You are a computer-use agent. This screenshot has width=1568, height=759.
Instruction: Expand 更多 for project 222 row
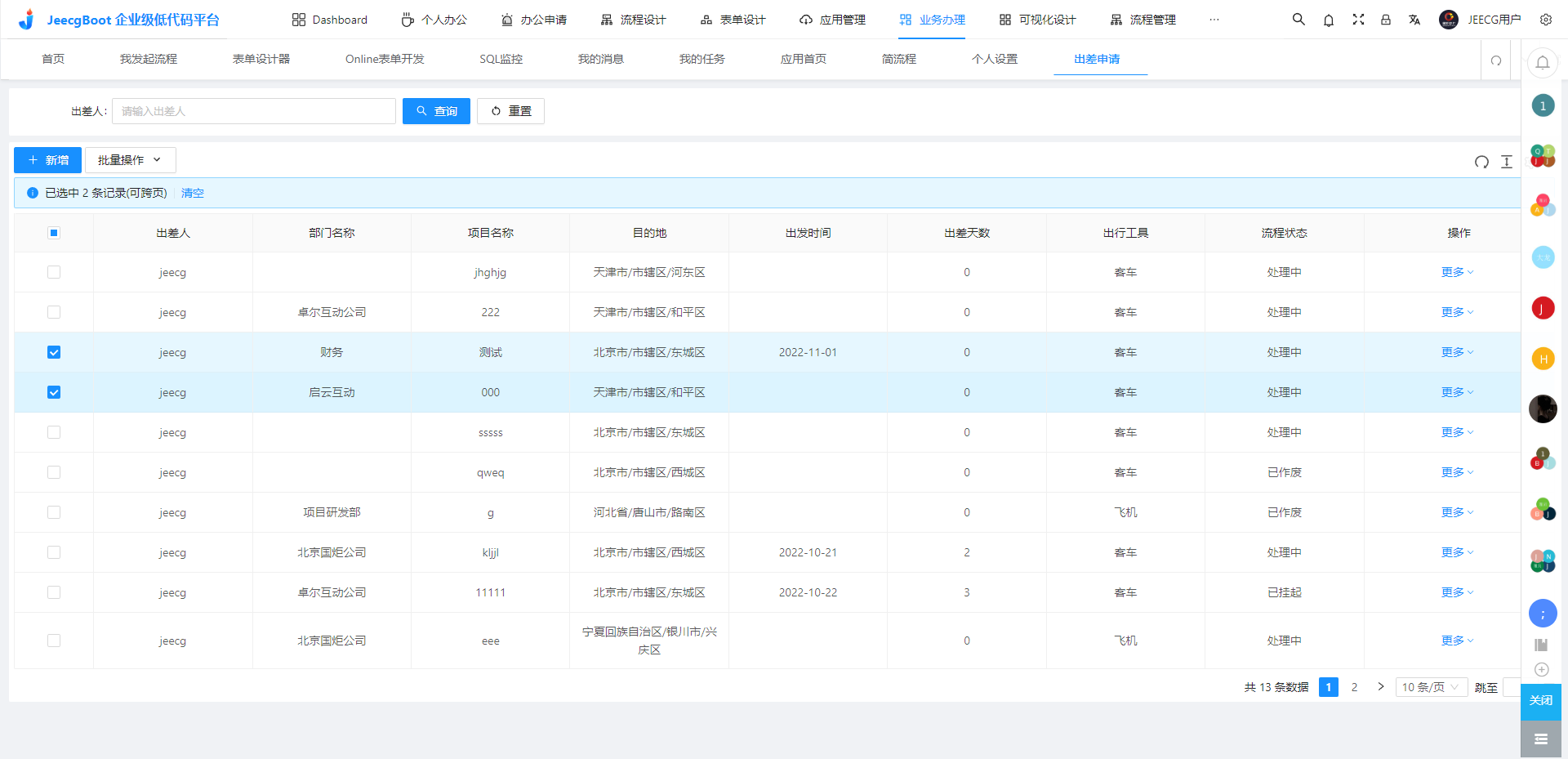click(x=1458, y=312)
